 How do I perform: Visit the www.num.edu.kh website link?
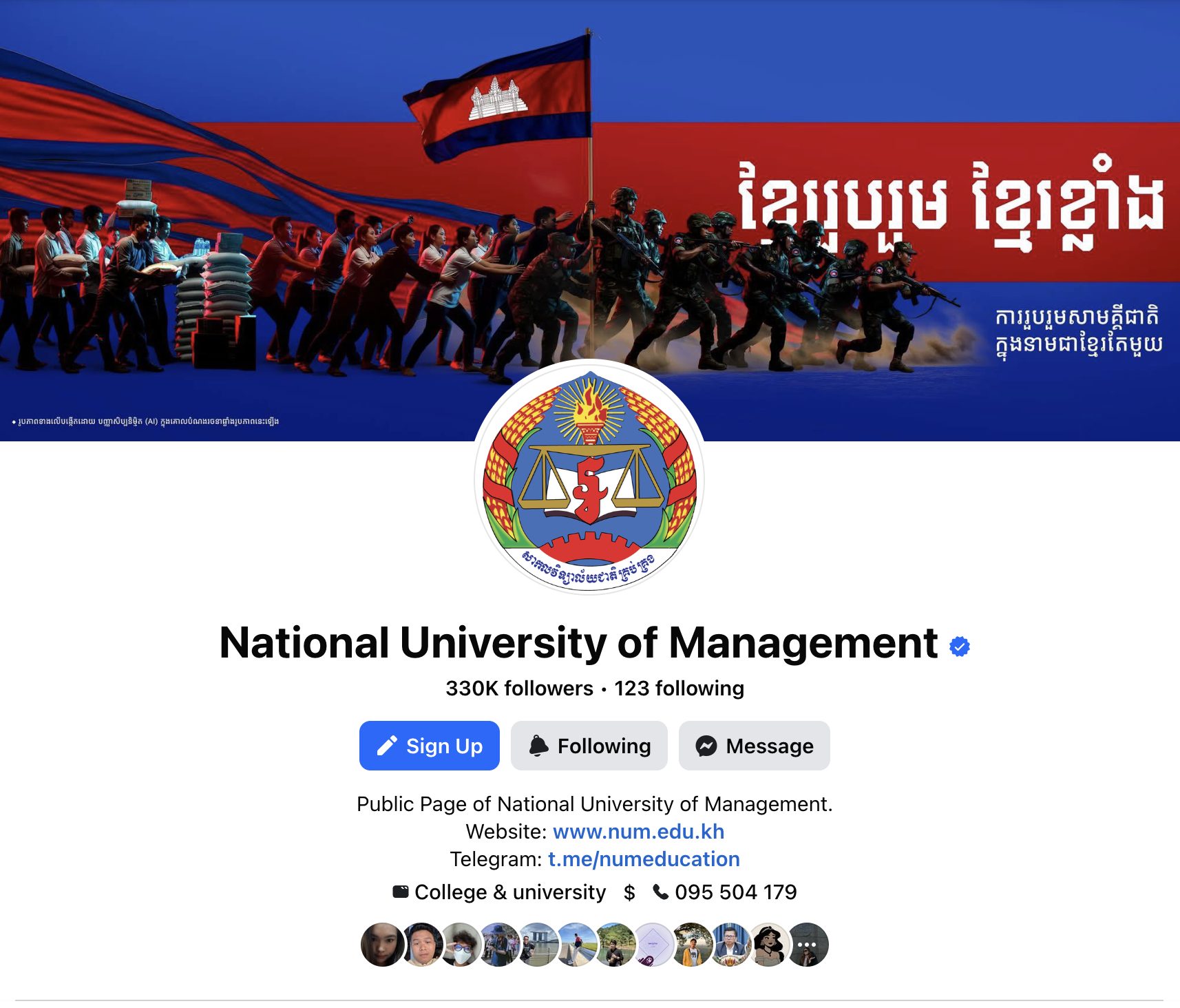coord(638,832)
